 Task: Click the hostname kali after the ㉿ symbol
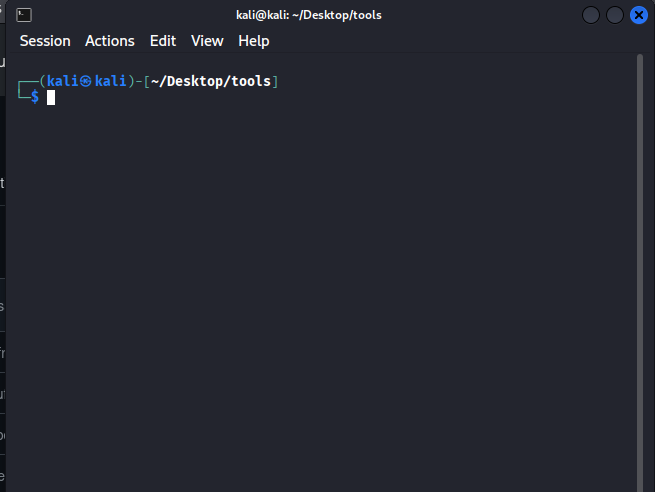click(110, 81)
